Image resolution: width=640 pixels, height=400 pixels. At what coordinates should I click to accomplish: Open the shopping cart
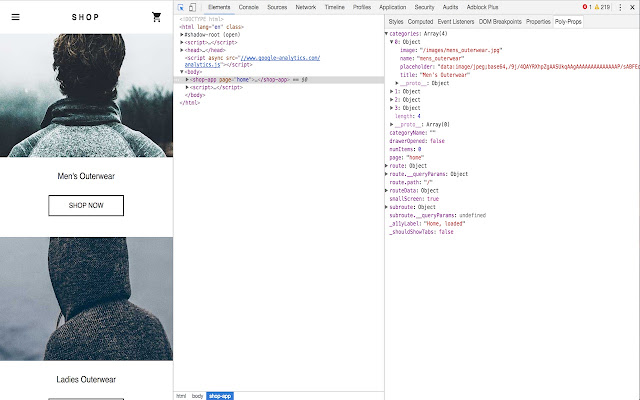coord(156,17)
